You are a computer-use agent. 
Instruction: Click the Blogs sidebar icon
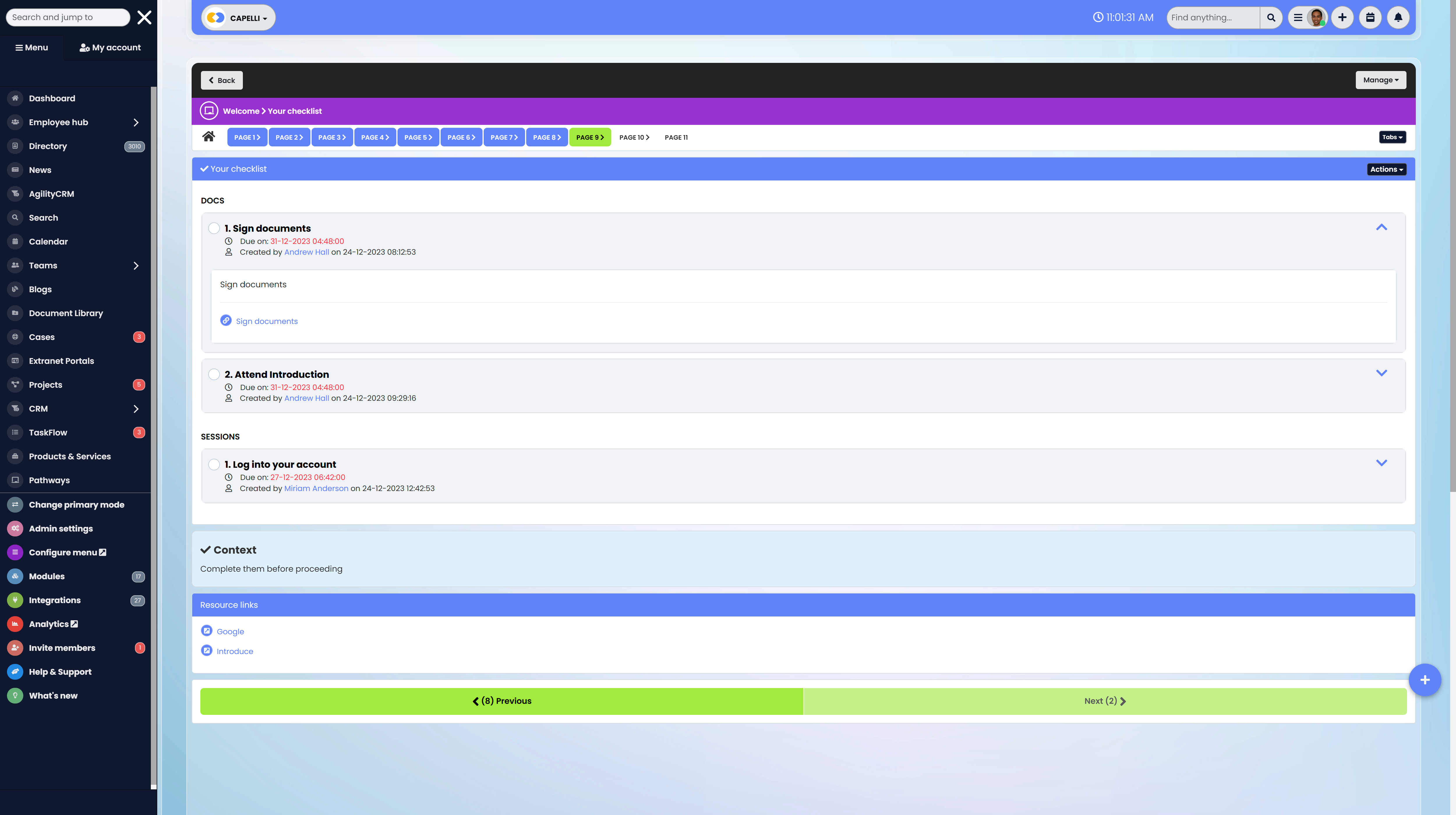15,289
